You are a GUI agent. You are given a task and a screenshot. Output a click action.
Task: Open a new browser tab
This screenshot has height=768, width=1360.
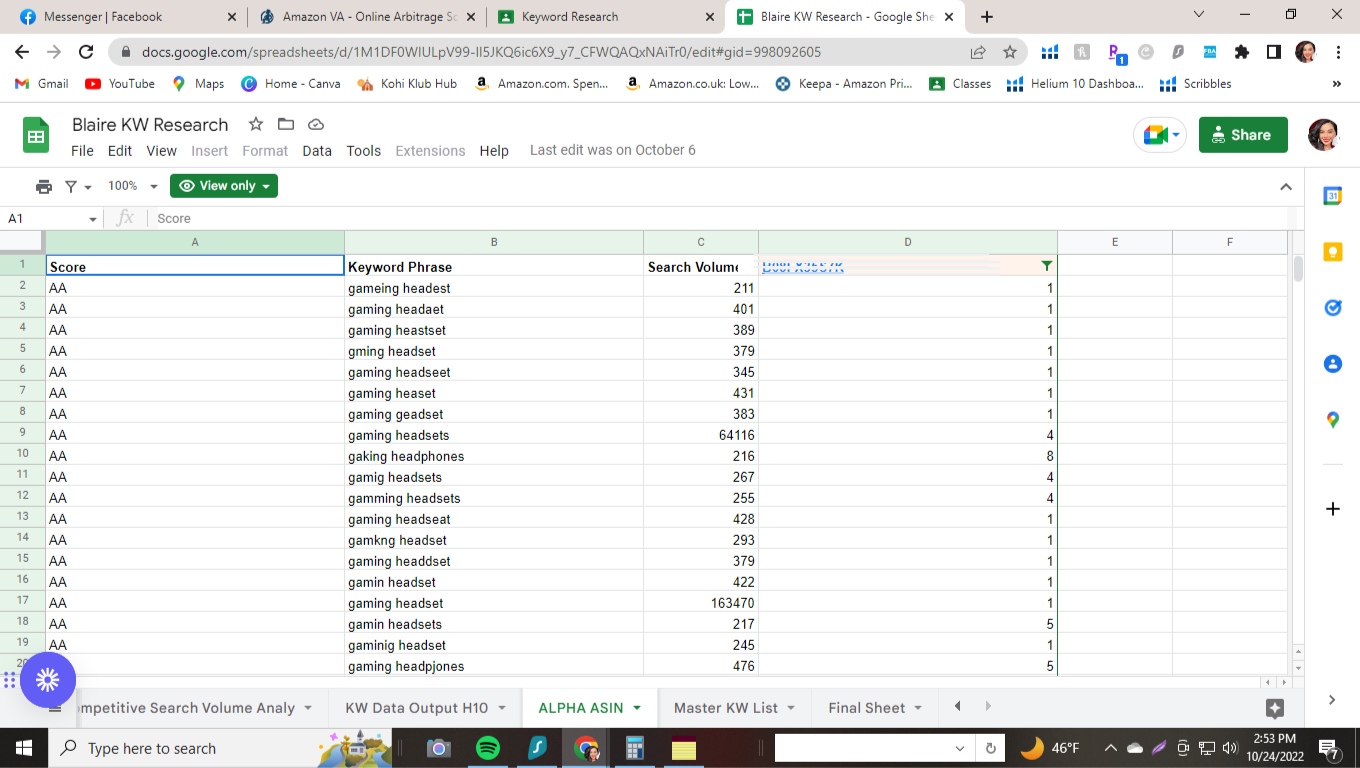987,17
